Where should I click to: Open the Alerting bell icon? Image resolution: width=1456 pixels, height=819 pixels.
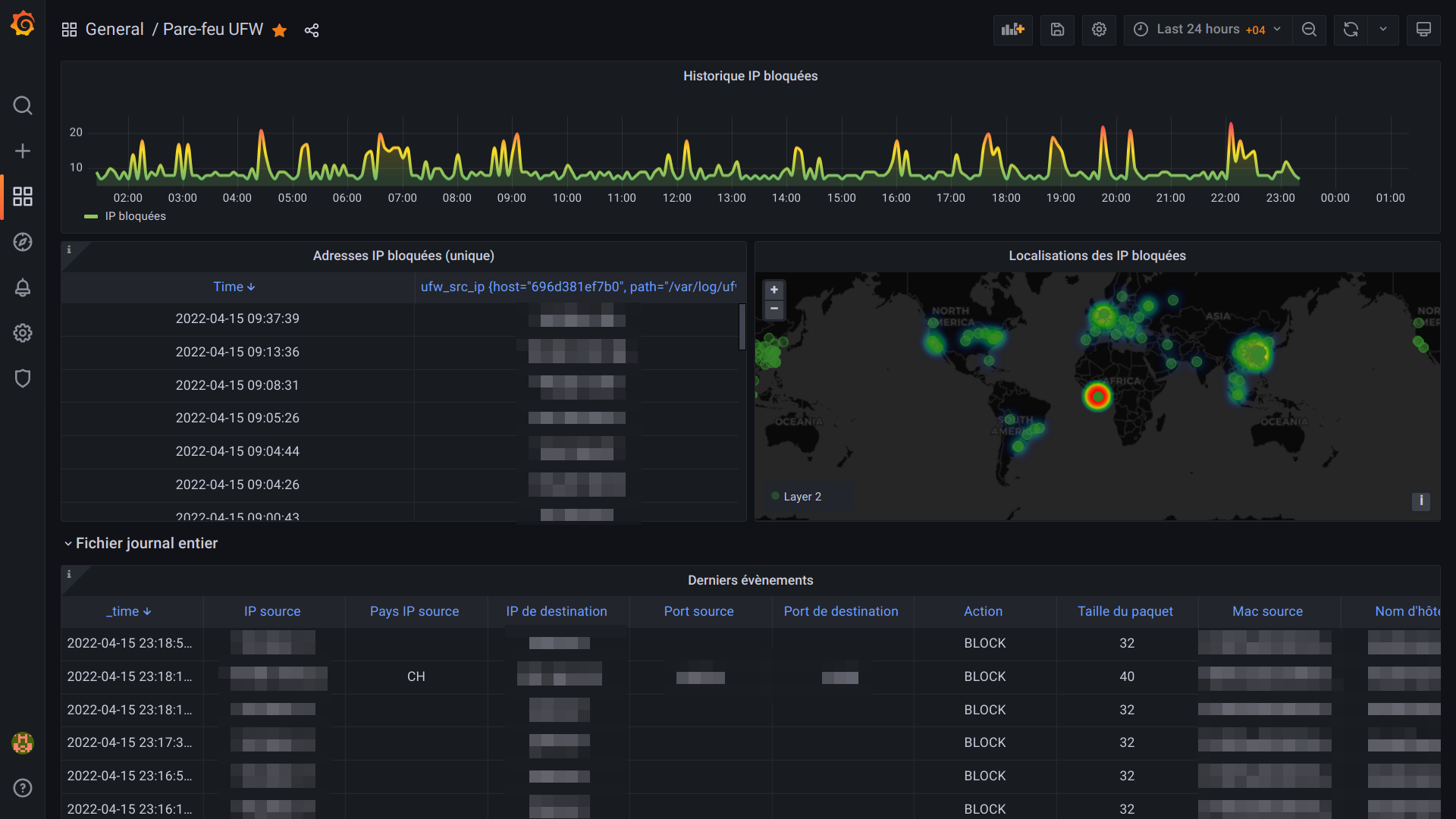23,287
